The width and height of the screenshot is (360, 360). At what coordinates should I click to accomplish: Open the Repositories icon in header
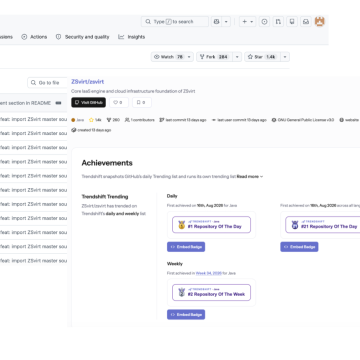pos(292,22)
